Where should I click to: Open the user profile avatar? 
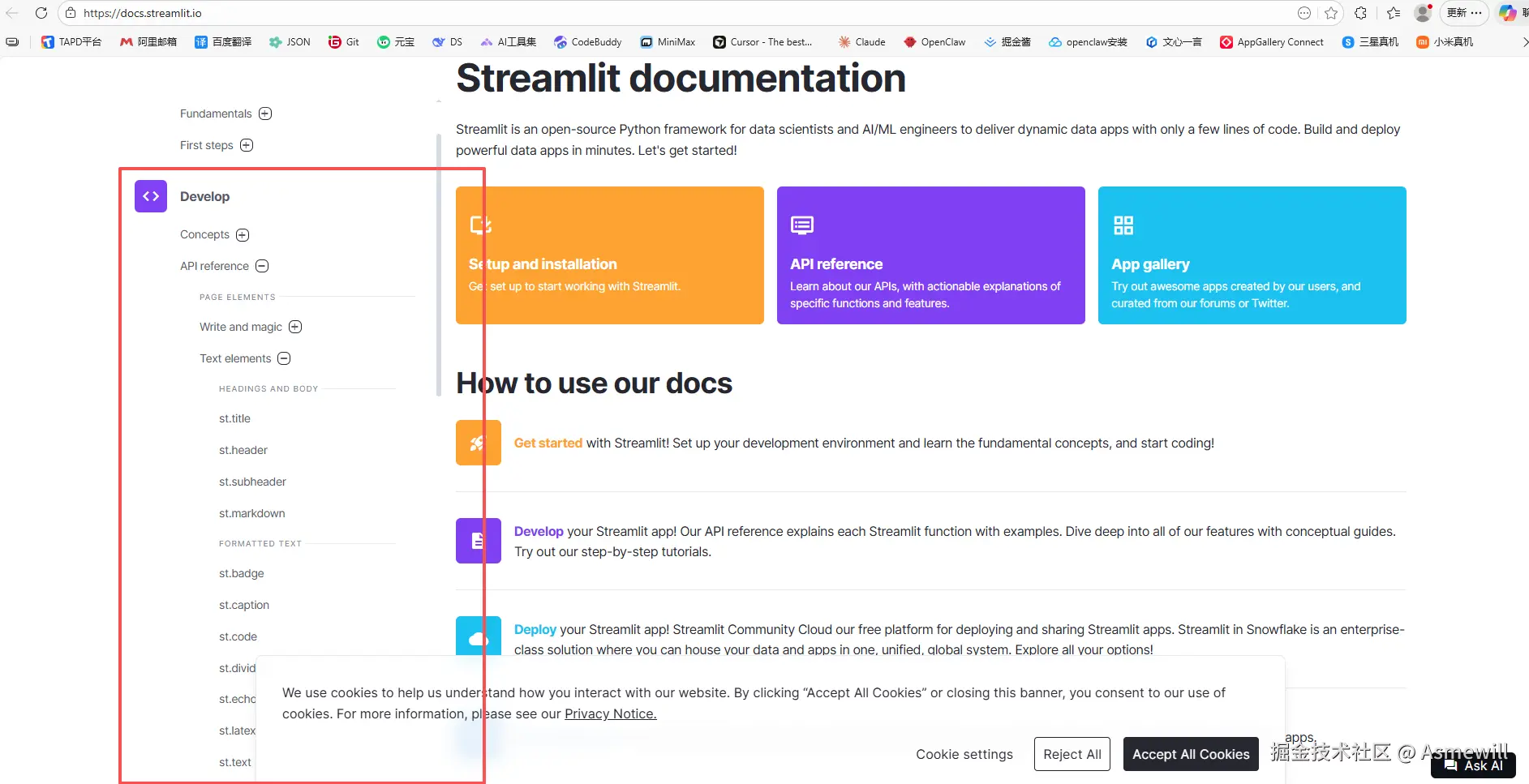coord(1423,13)
